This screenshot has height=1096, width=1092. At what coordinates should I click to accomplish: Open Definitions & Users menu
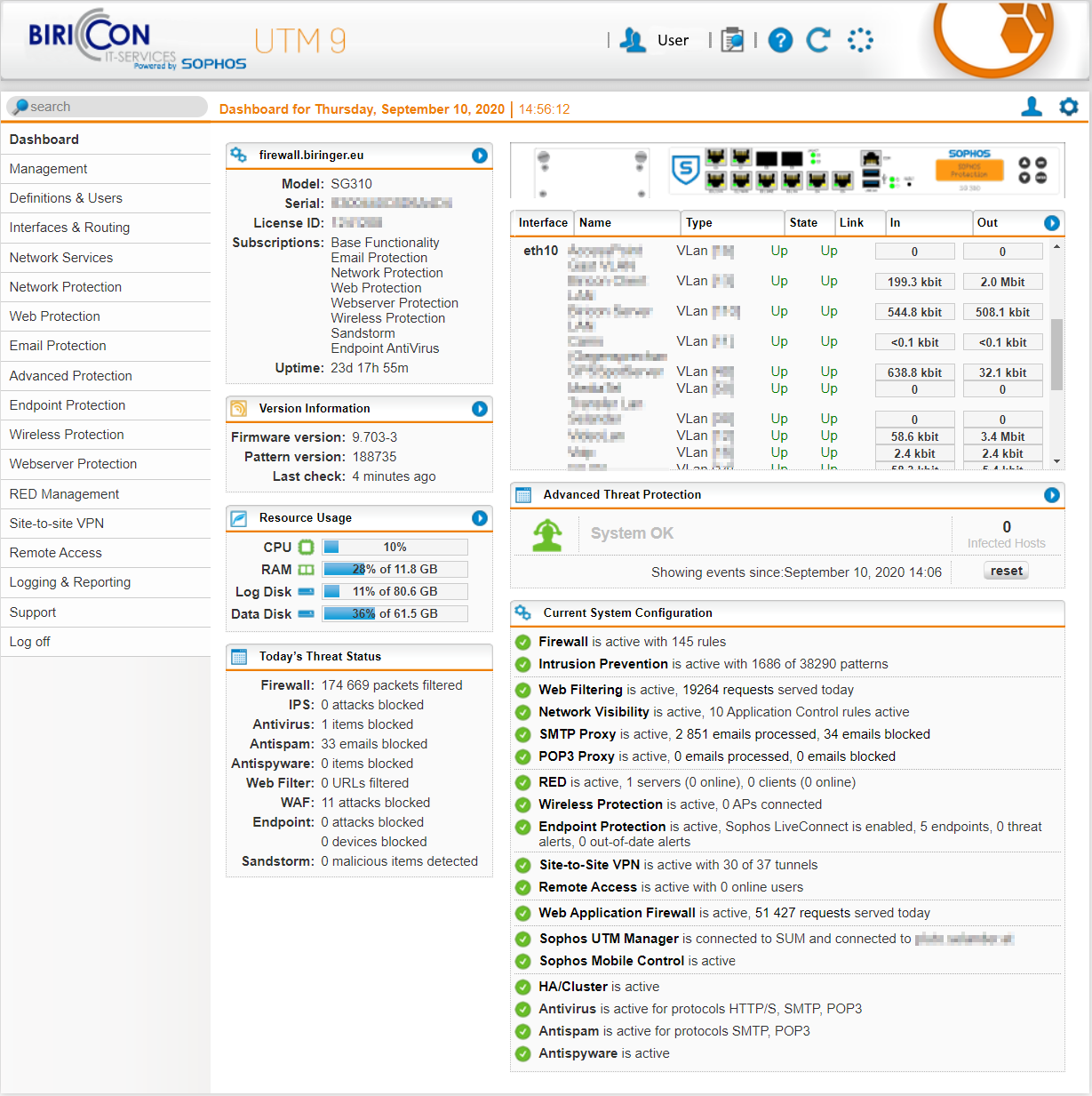106,198
